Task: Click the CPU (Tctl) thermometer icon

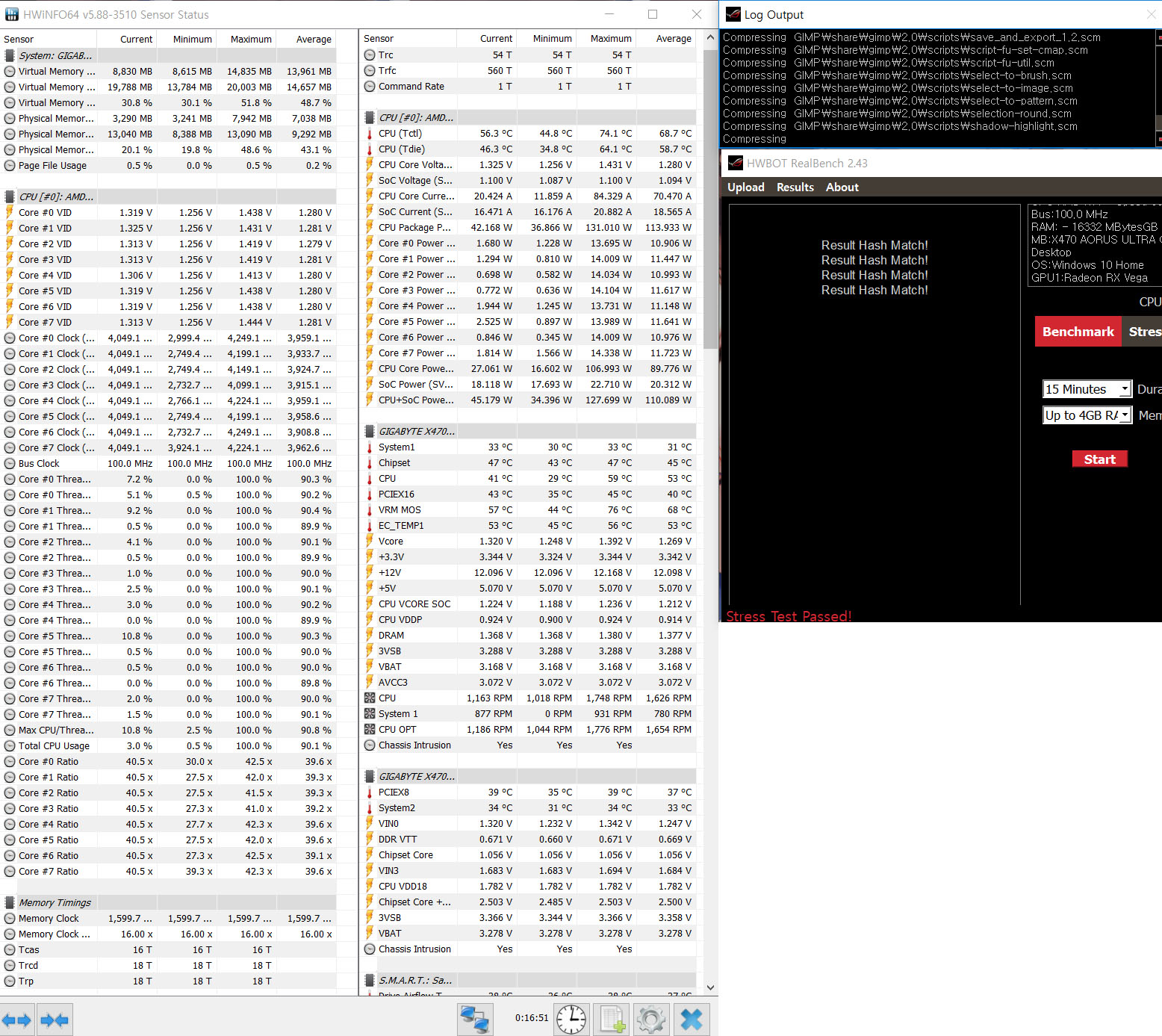Action: tap(370, 133)
